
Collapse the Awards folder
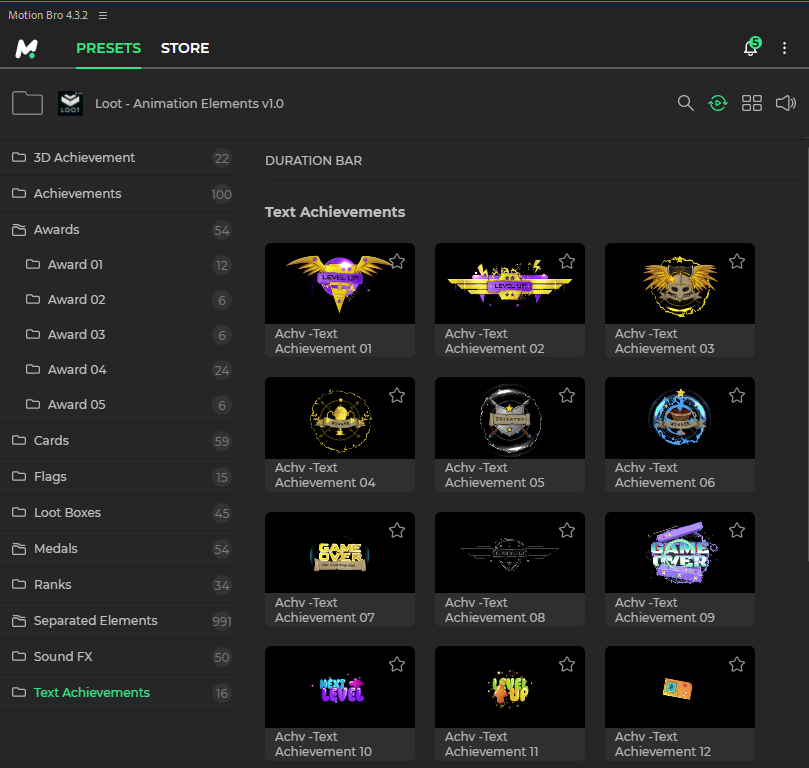click(118, 230)
